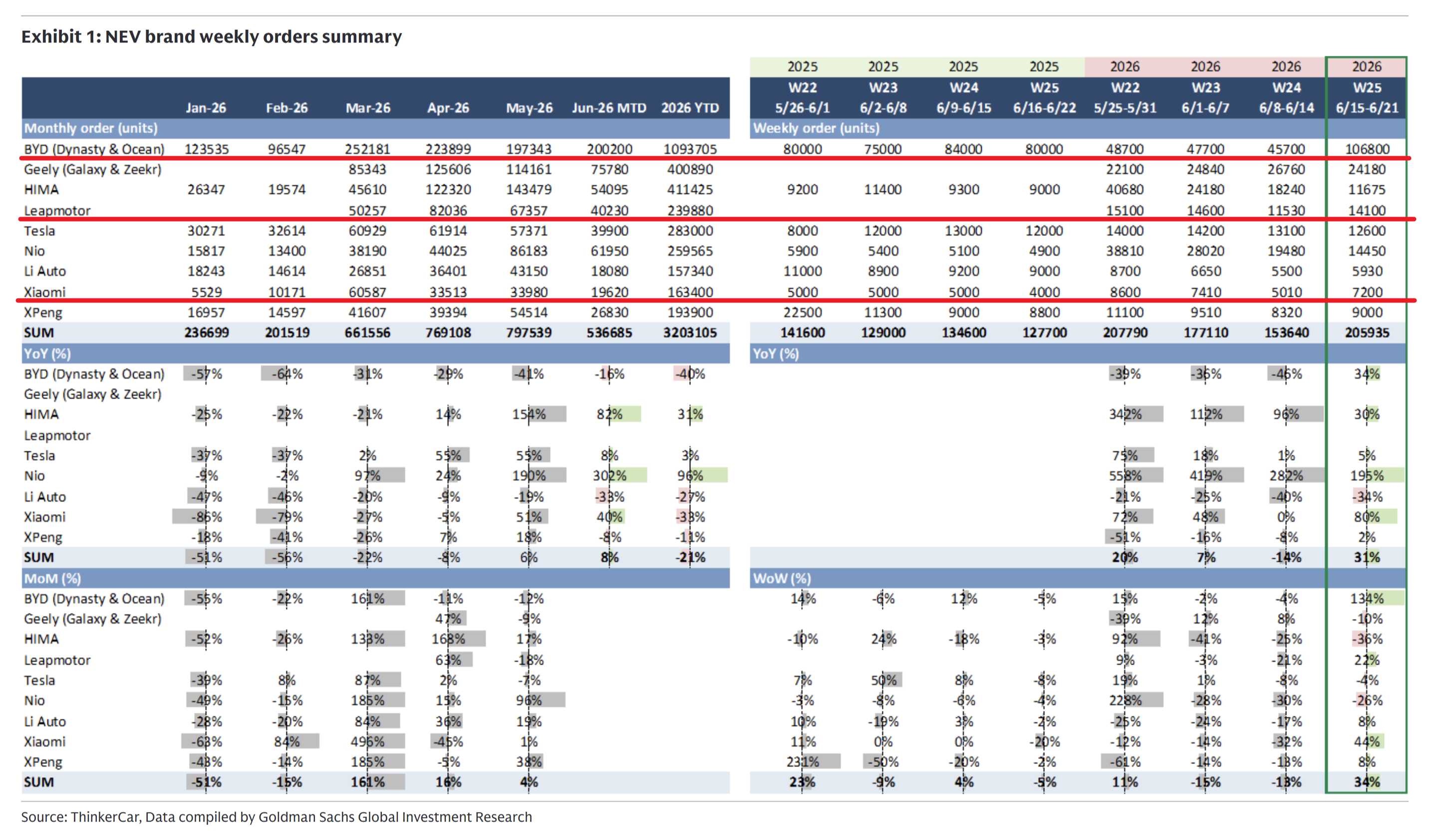The width and height of the screenshot is (1446, 840).
Task: Click the SUM 2026 YTD total '3203105'
Action: click(x=690, y=333)
